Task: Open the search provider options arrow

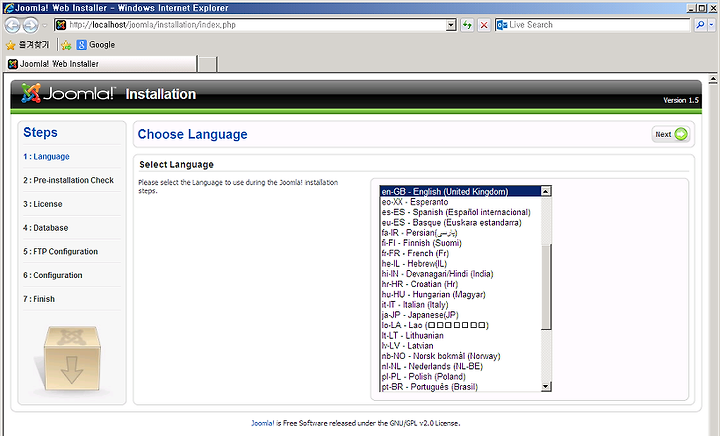Action: [x=712, y=25]
